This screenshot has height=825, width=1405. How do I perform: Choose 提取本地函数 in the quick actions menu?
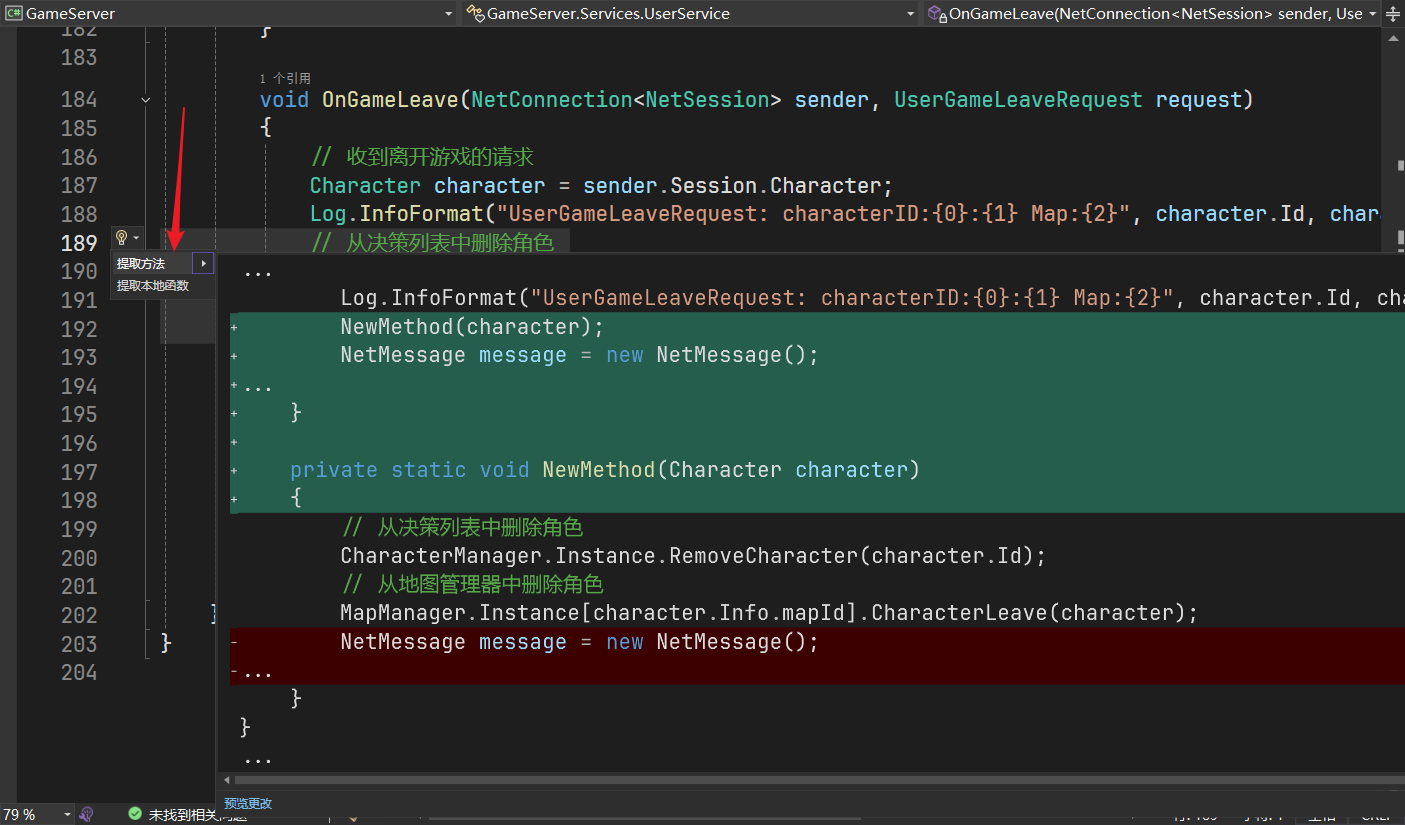[x=153, y=286]
